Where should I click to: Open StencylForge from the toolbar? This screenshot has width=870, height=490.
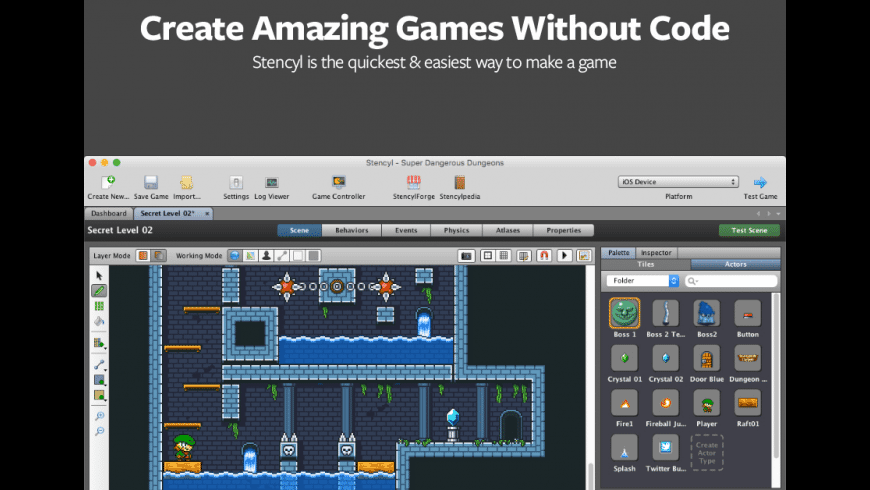(x=412, y=182)
